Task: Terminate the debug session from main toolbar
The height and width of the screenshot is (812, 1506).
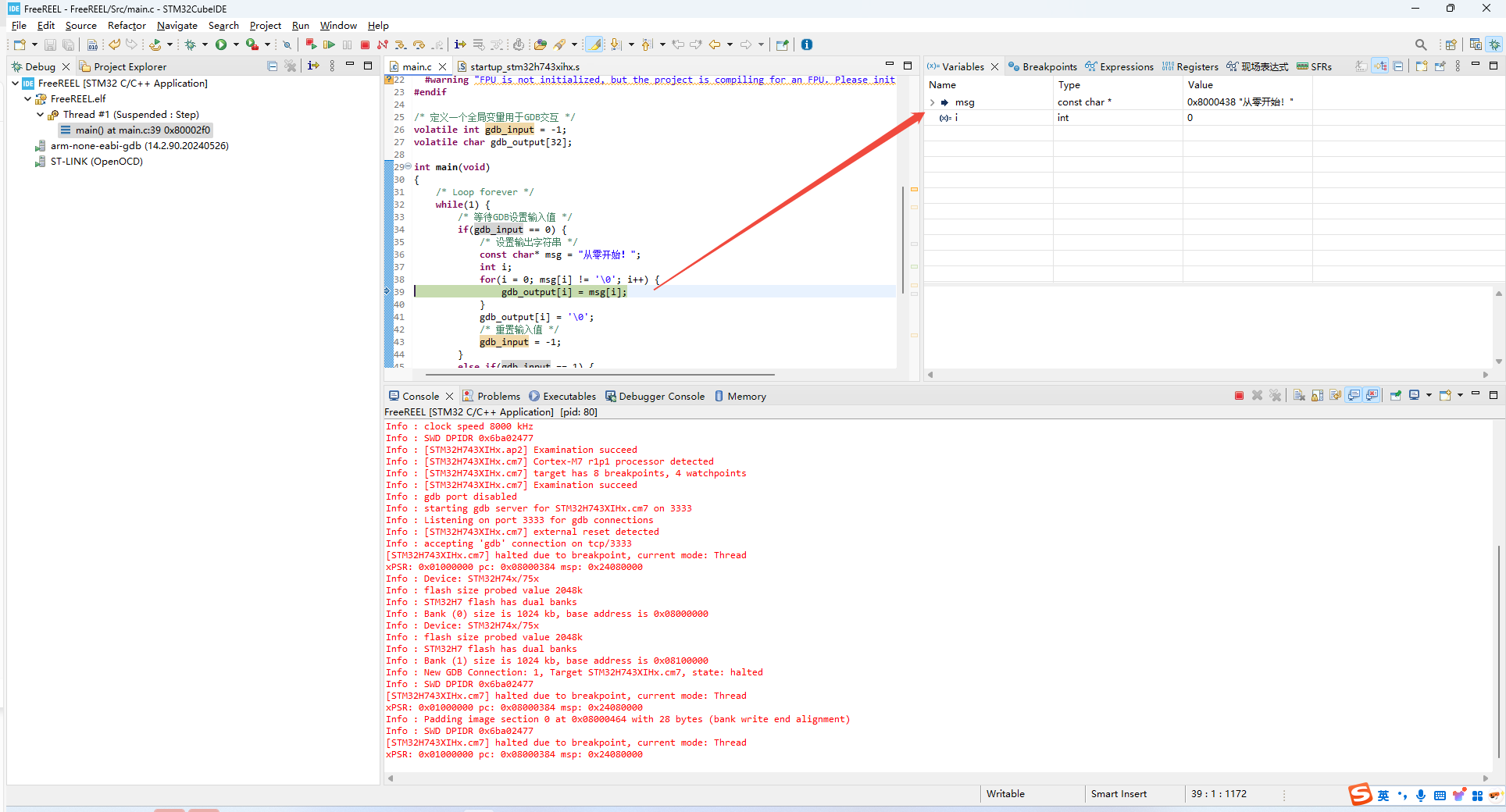Action: coord(365,45)
